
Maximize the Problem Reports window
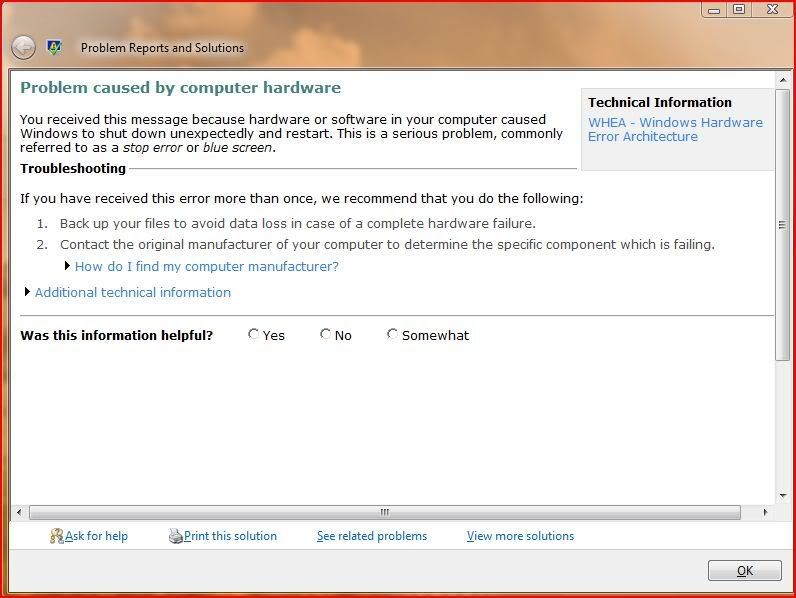click(739, 9)
